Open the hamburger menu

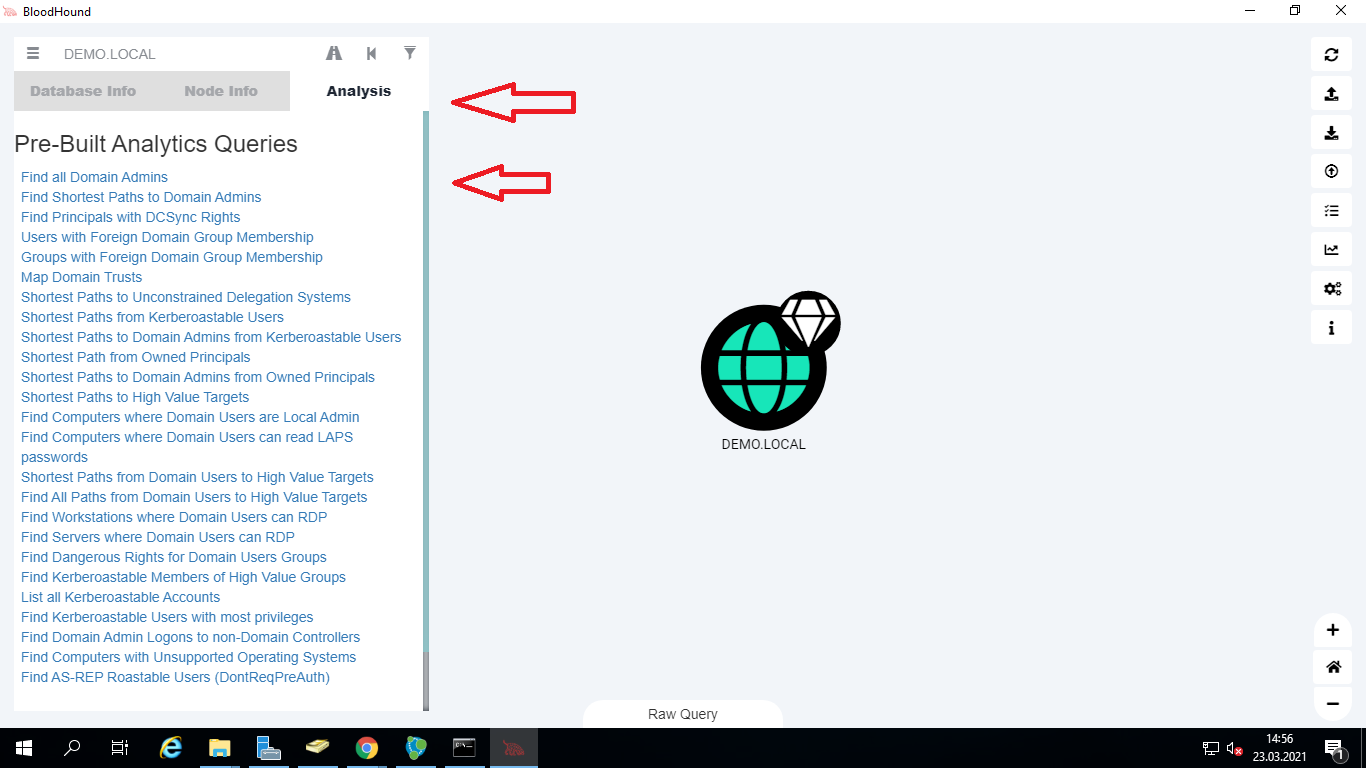(x=33, y=53)
